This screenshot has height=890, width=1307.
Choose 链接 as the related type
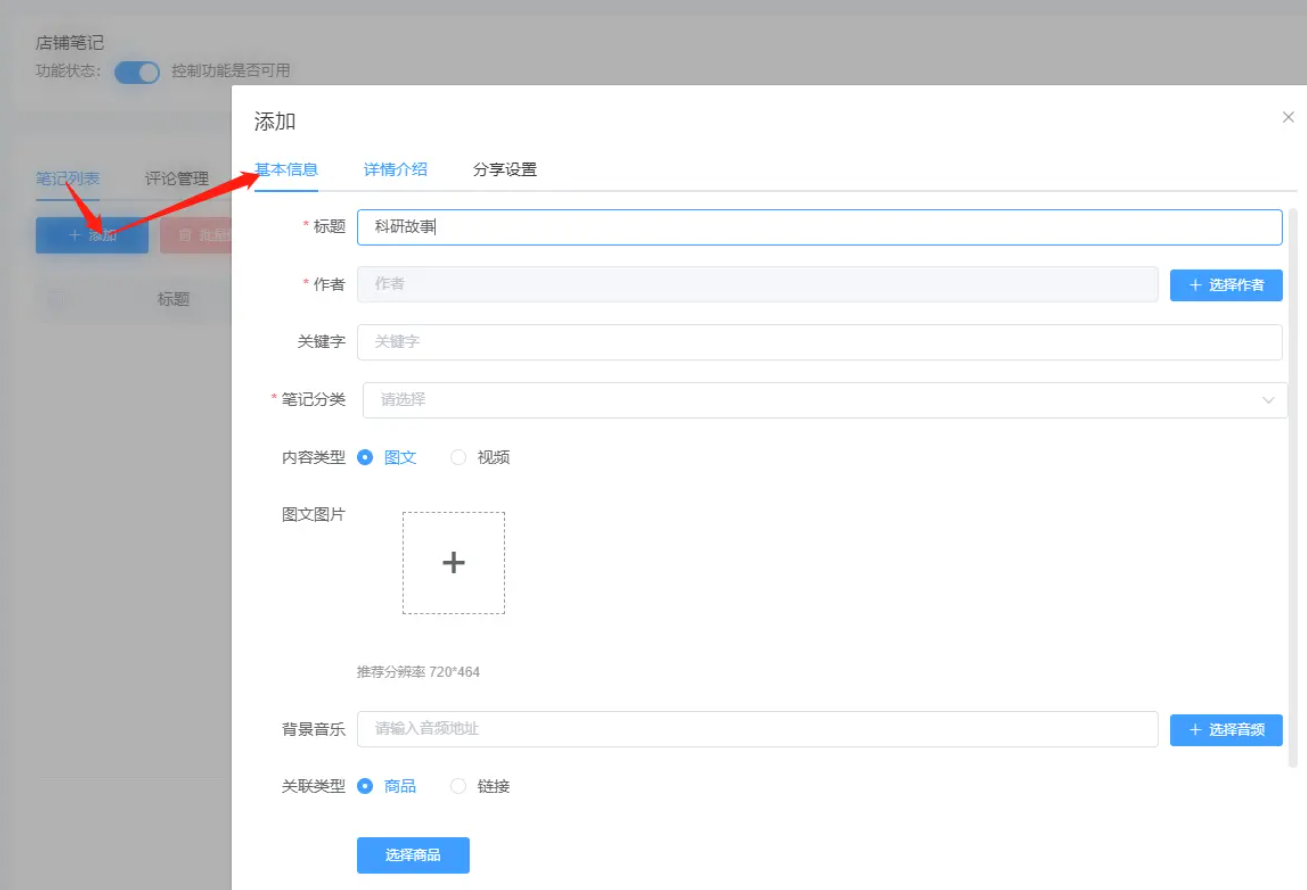(x=459, y=787)
